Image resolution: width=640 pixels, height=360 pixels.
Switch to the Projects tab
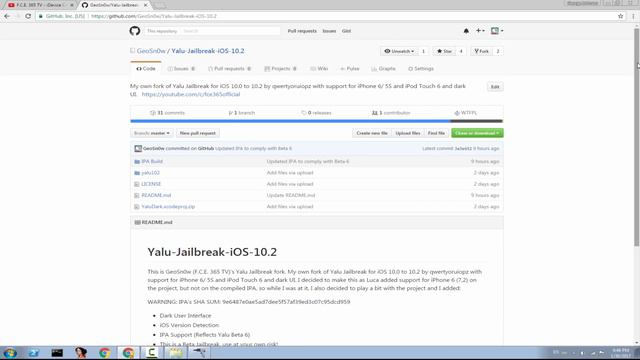(x=280, y=69)
